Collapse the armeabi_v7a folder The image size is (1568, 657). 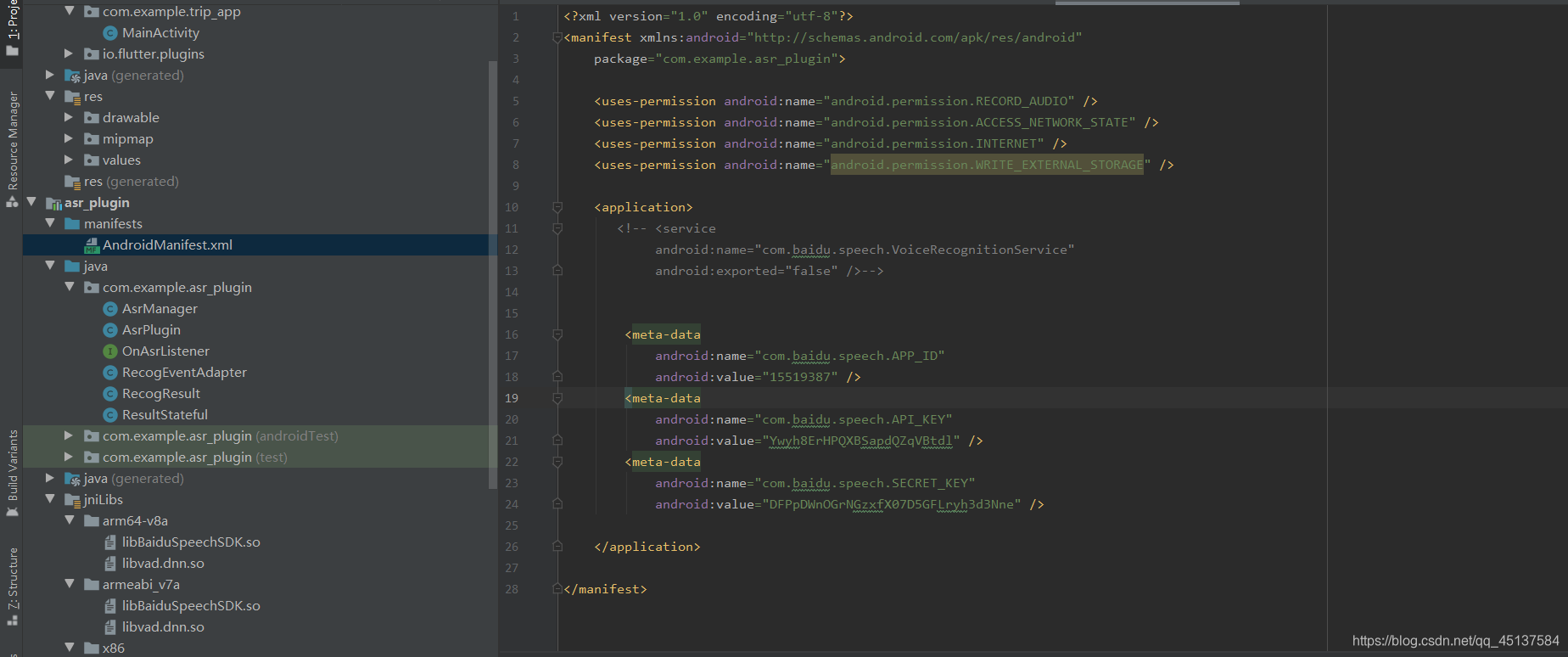click(x=70, y=584)
